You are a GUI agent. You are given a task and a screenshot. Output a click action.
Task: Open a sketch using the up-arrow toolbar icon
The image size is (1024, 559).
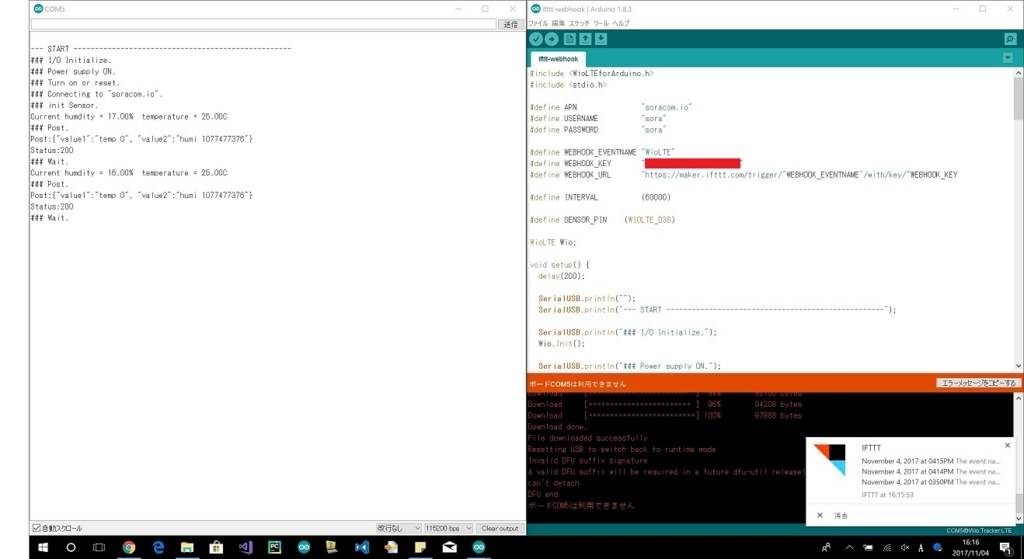586,39
